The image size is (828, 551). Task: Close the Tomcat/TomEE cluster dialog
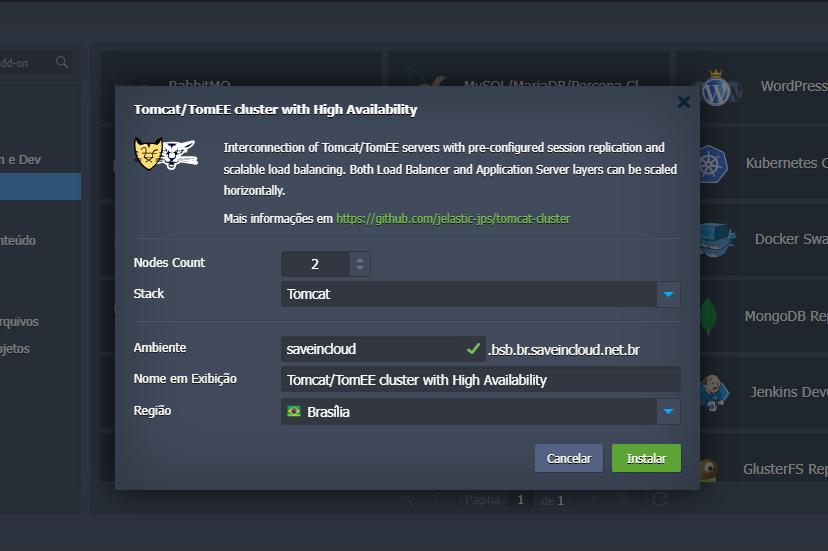click(x=683, y=102)
